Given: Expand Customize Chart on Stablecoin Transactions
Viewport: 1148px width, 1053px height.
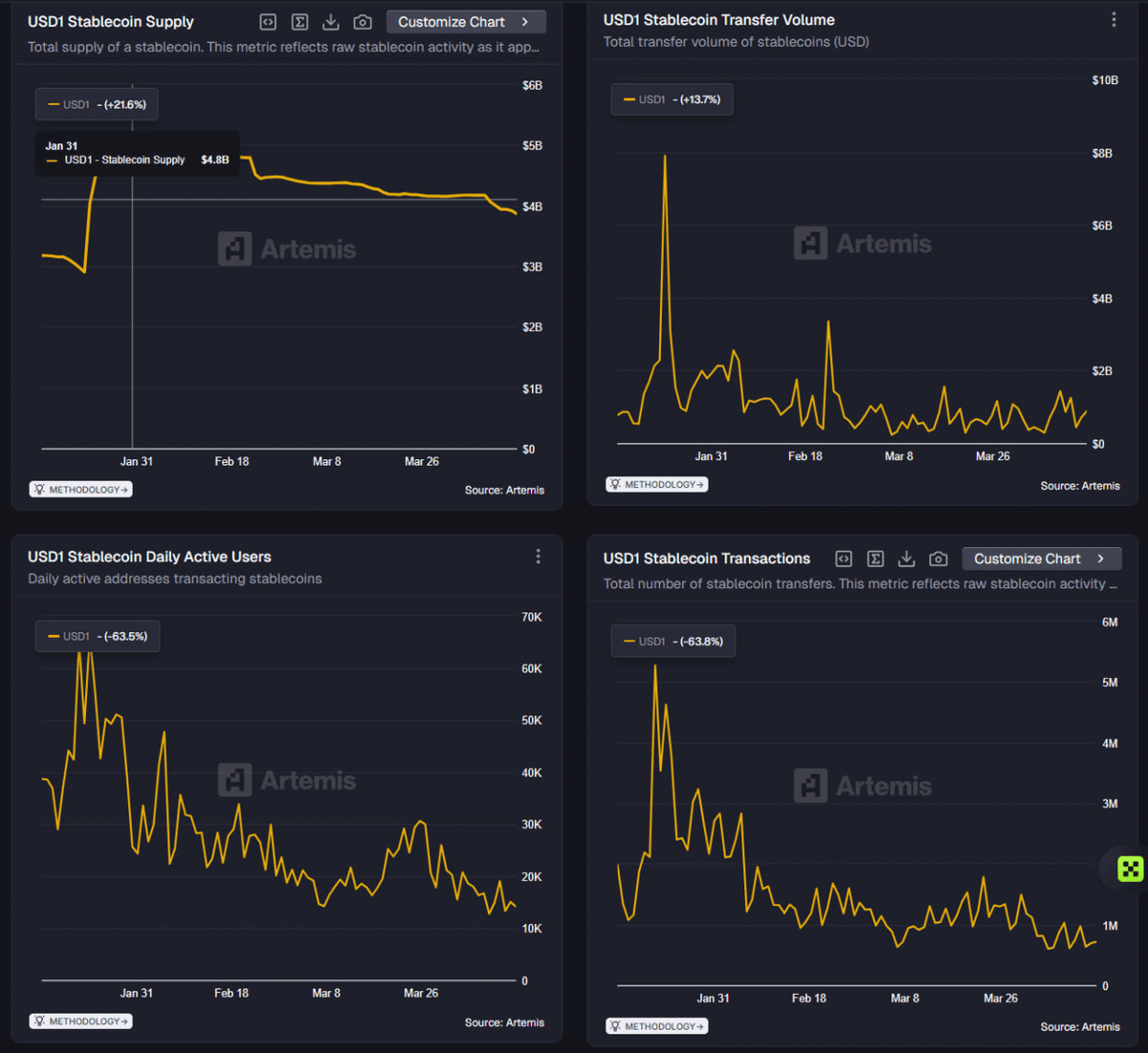Looking at the screenshot, I should [x=1042, y=559].
